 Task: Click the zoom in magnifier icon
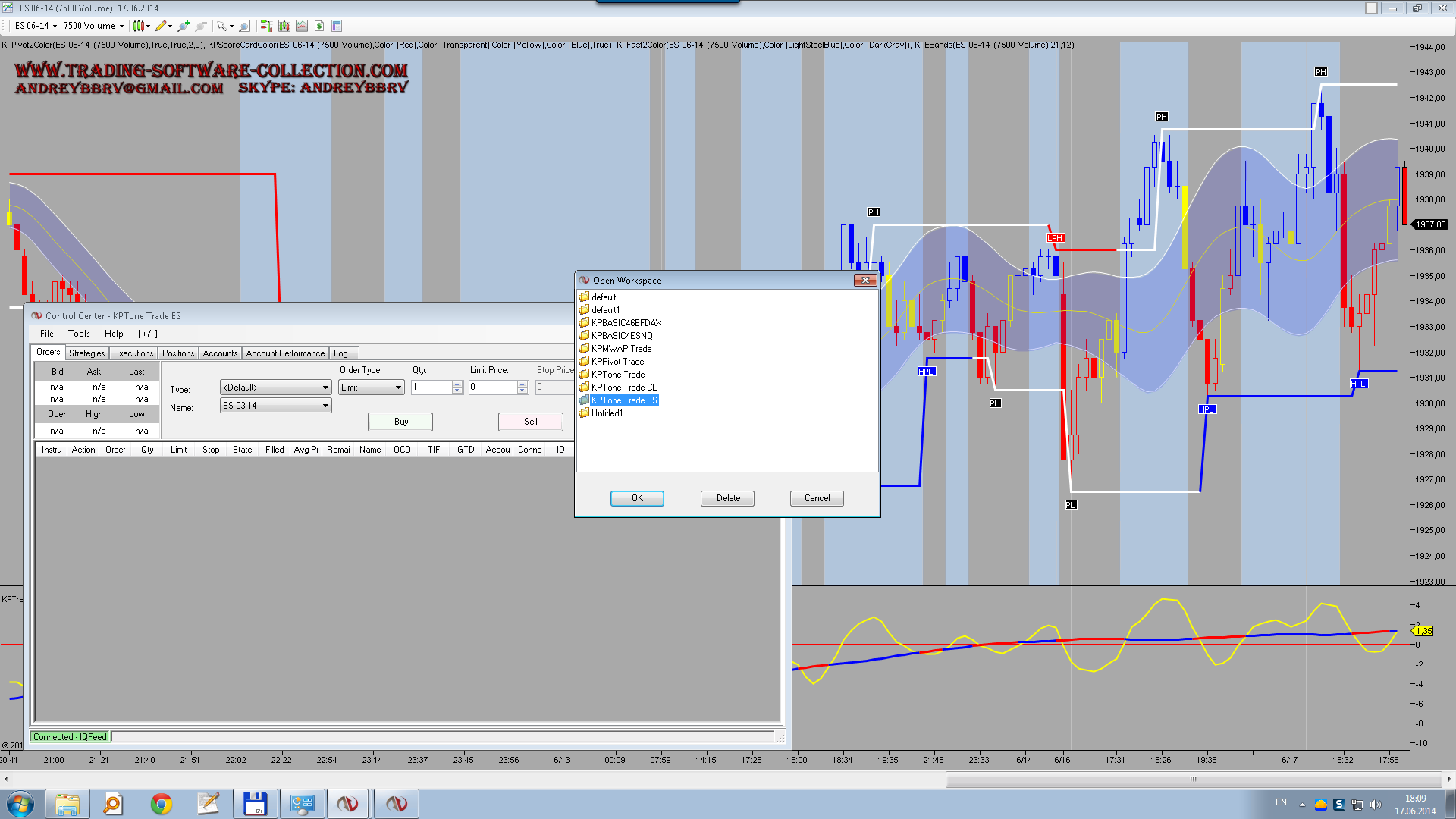(x=184, y=26)
